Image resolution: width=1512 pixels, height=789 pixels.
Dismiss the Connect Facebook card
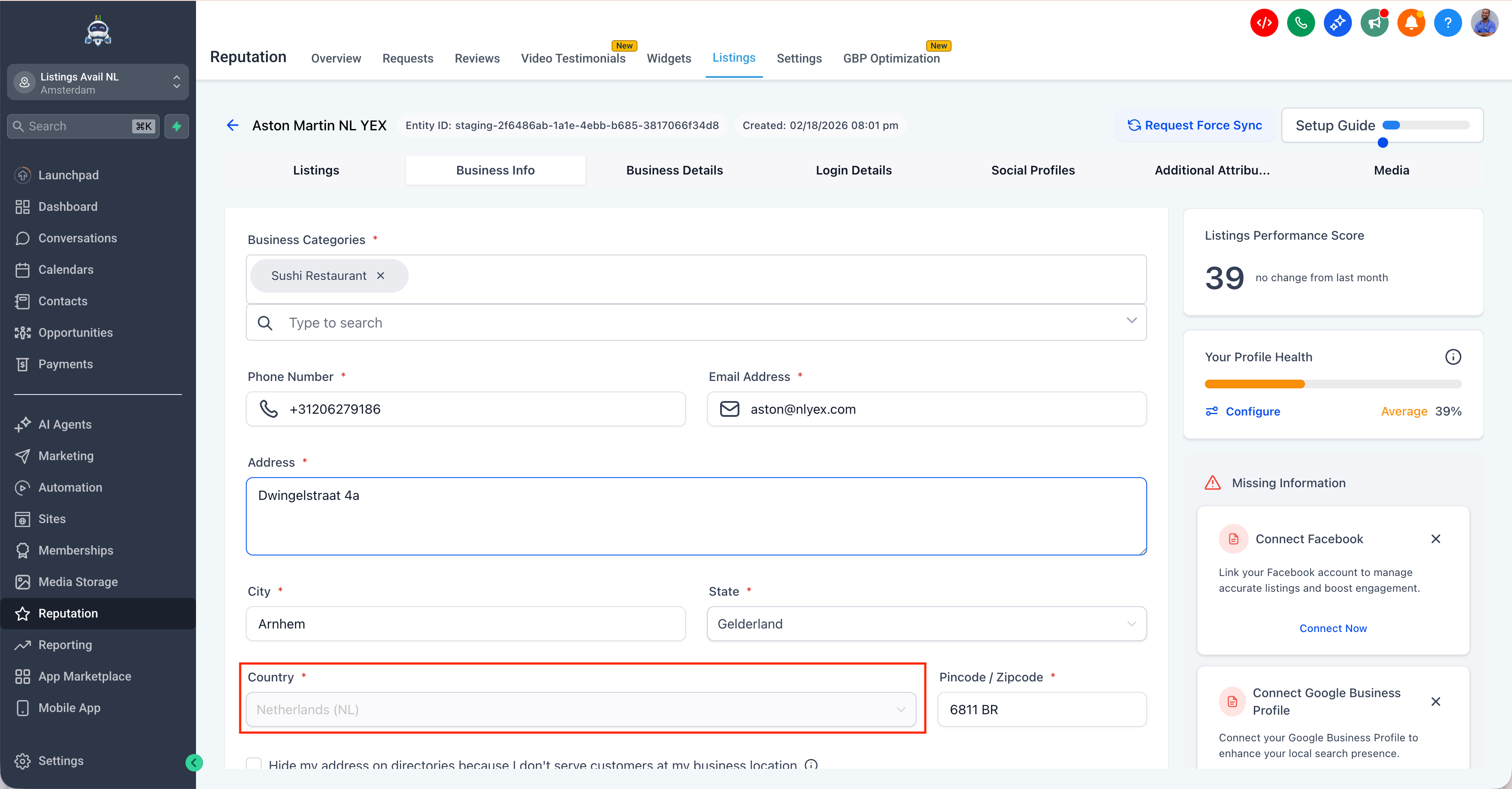click(x=1435, y=538)
